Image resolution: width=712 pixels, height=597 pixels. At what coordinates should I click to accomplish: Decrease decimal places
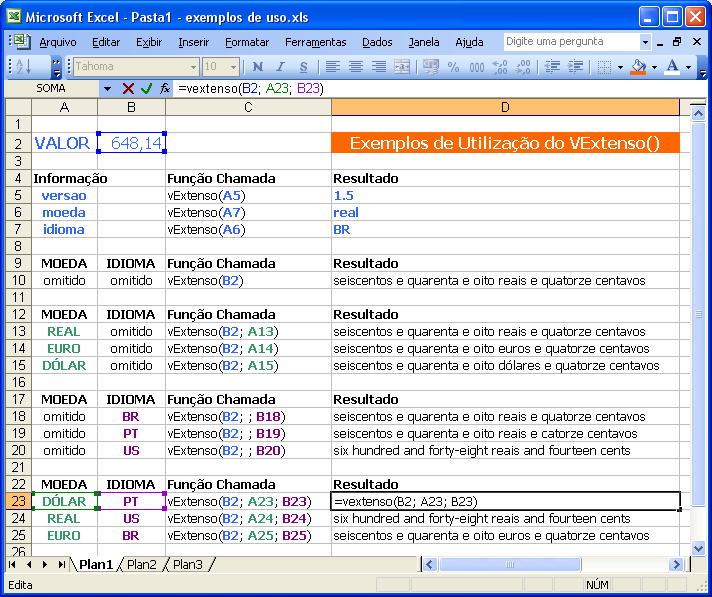[x=523, y=67]
